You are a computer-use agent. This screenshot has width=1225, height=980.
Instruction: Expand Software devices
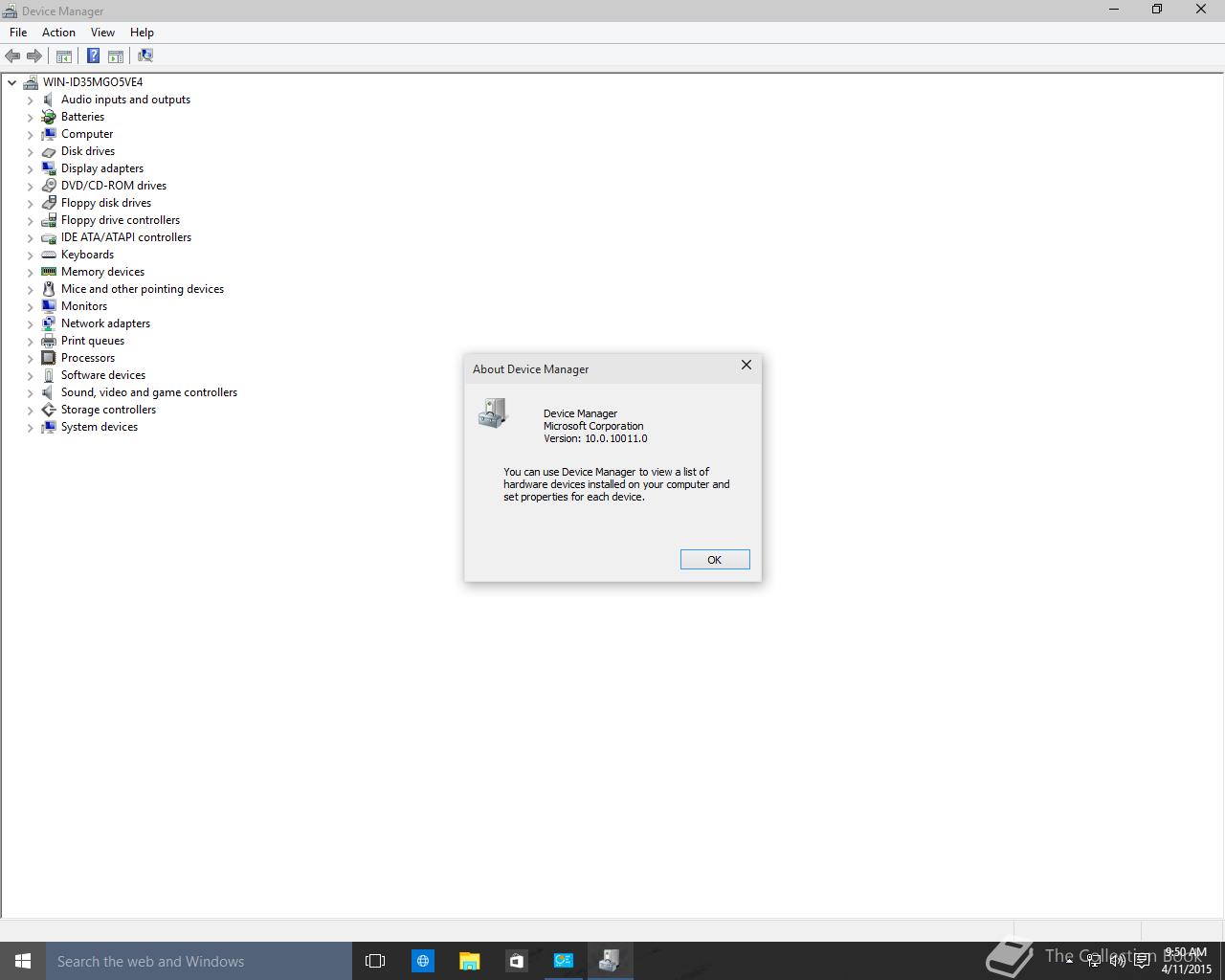(30, 375)
